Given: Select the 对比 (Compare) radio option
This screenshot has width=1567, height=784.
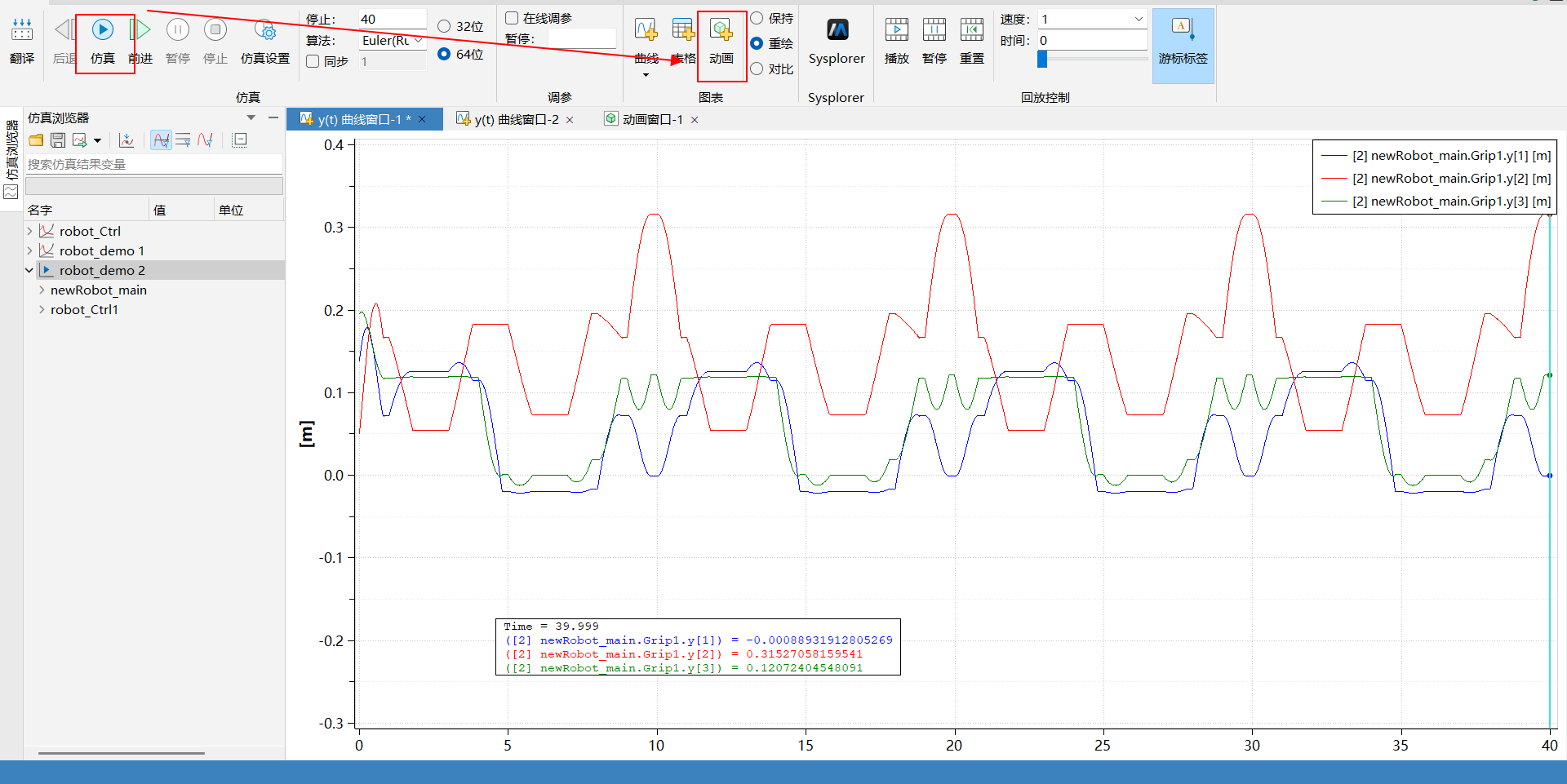Looking at the screenshot, I should click(x=757, y=69).
